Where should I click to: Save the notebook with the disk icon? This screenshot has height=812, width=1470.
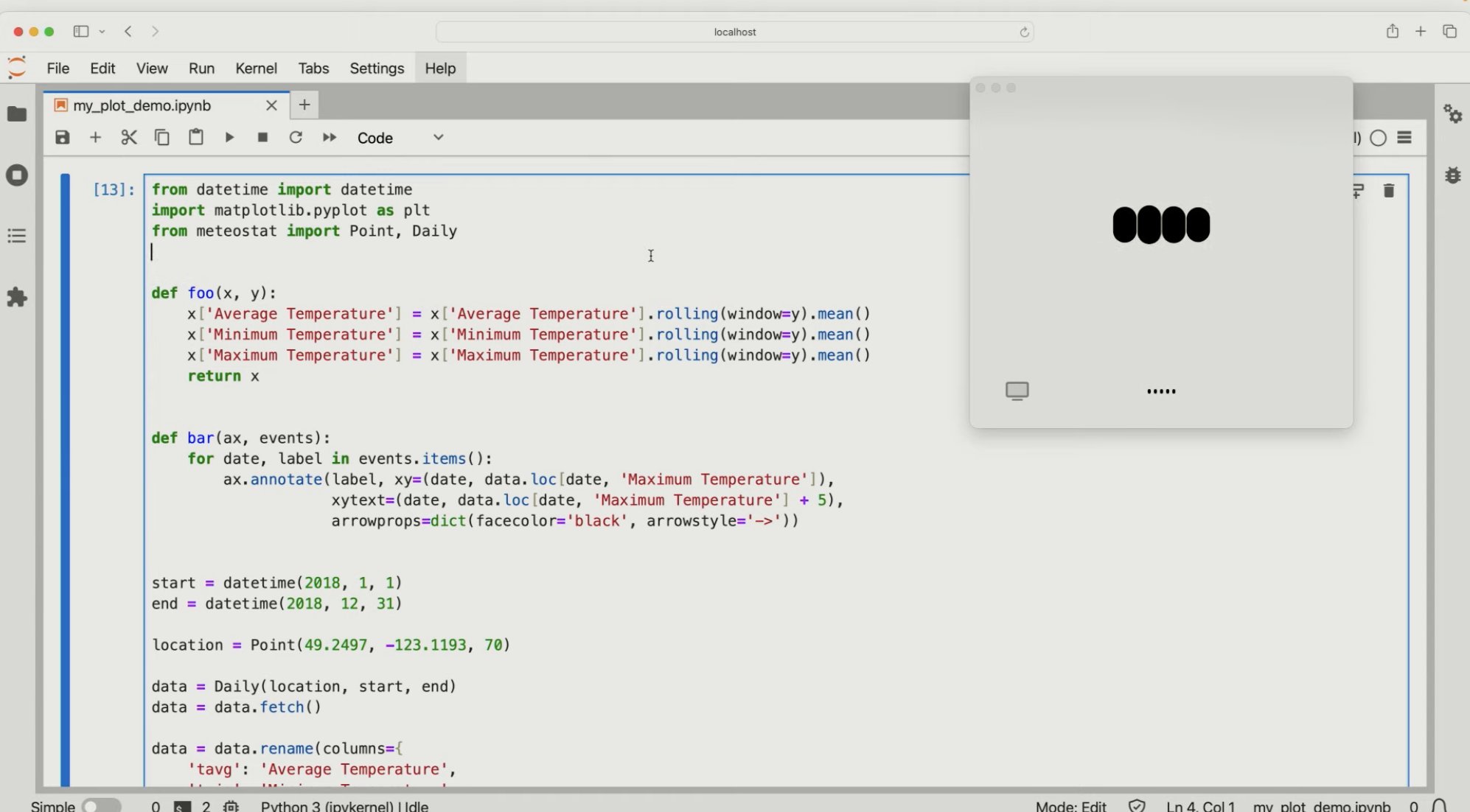pos(63,138)
